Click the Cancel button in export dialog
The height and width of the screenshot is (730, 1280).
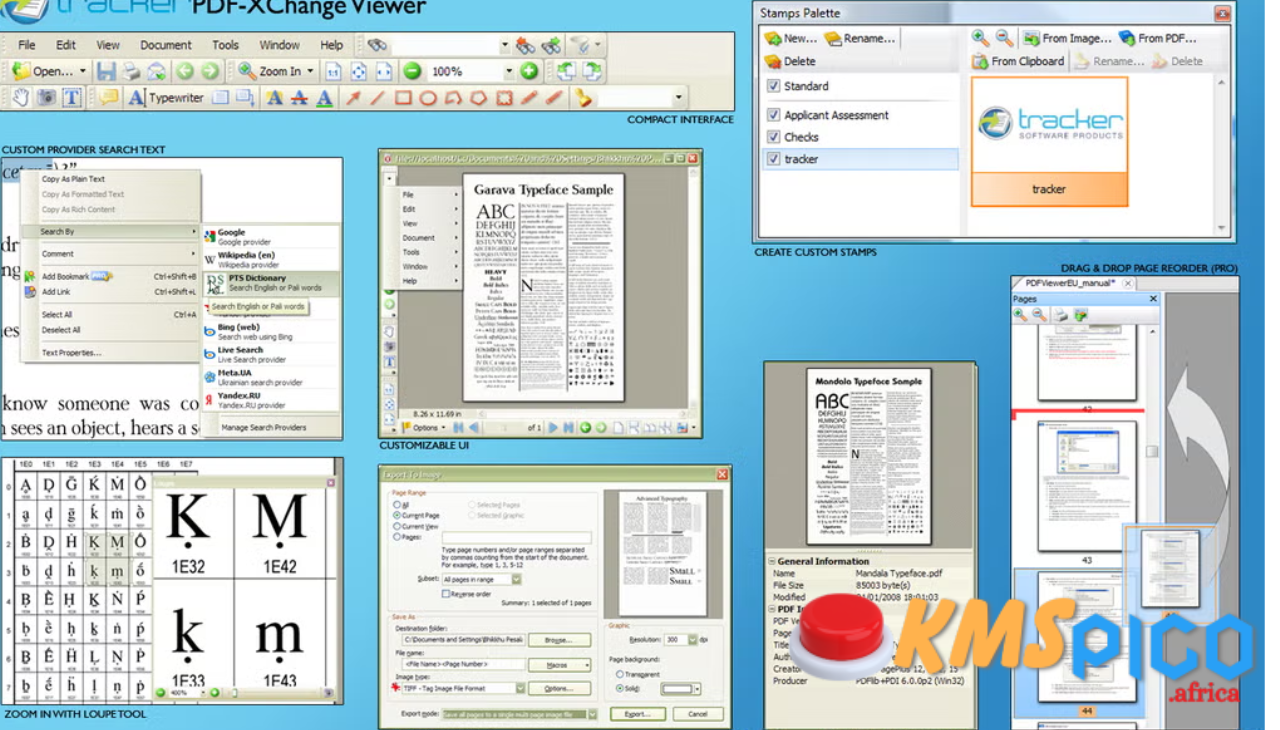click(698, 714)
